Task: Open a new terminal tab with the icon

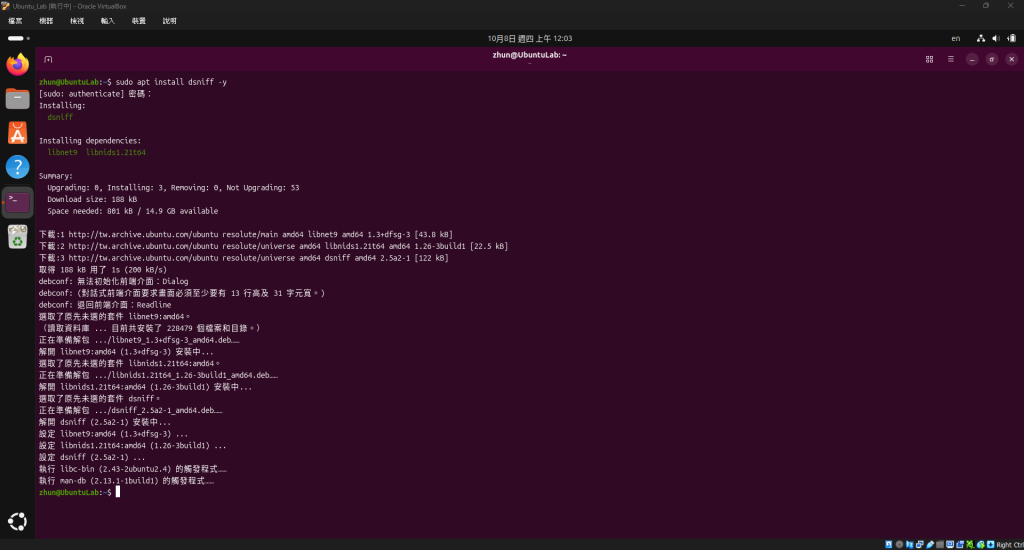Action: point(48,59)
